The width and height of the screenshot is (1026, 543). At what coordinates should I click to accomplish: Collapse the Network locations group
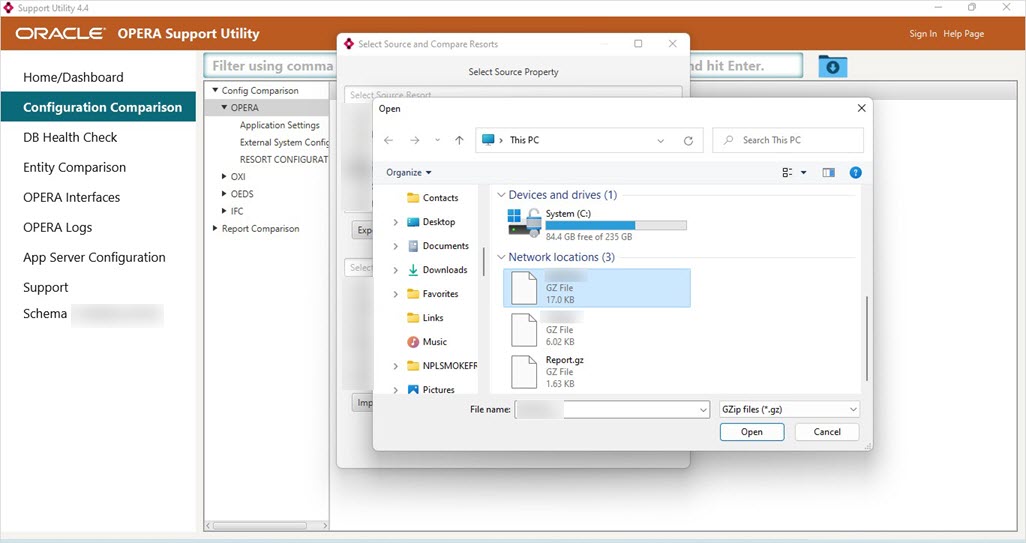[501, 257]
